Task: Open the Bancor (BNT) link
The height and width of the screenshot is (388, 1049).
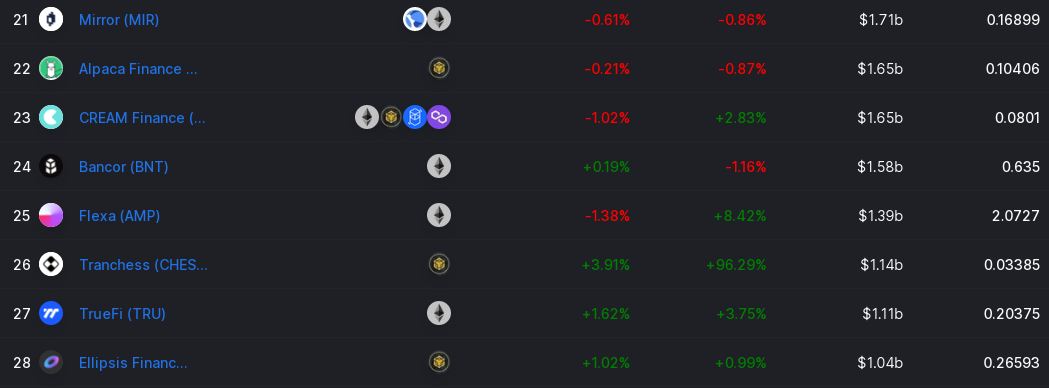Action: point(124,167)
